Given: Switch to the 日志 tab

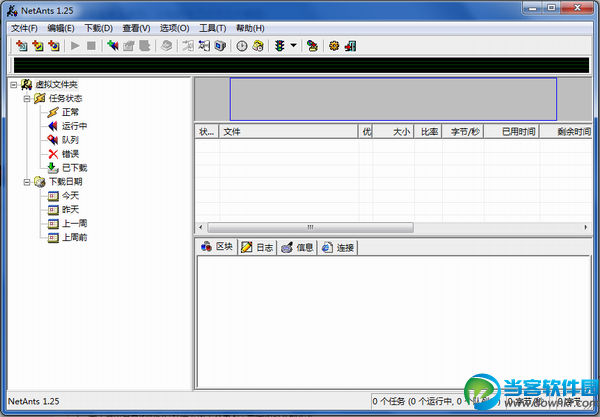Looking at the screenshot, I should coord(257,248).
